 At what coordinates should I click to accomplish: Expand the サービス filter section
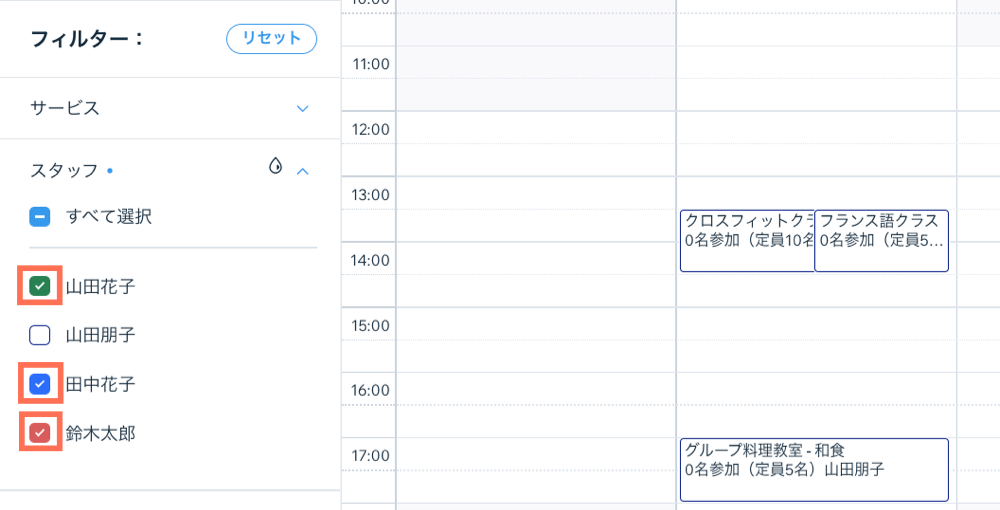pos(303,108)
